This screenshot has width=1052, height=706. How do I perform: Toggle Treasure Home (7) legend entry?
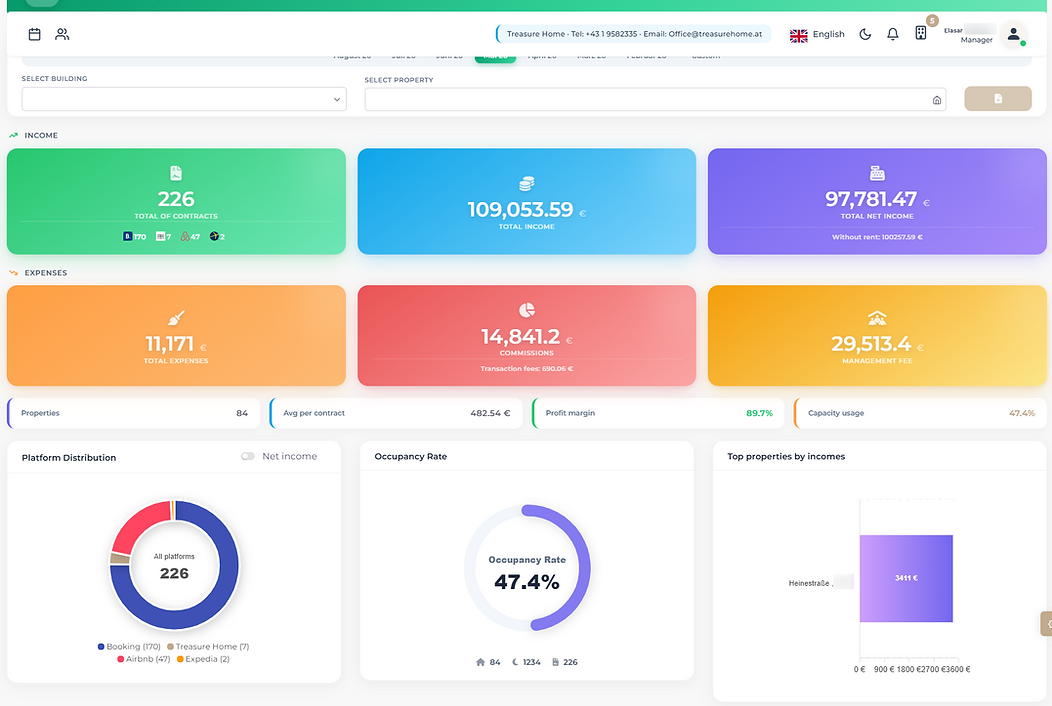coord(208,647)
